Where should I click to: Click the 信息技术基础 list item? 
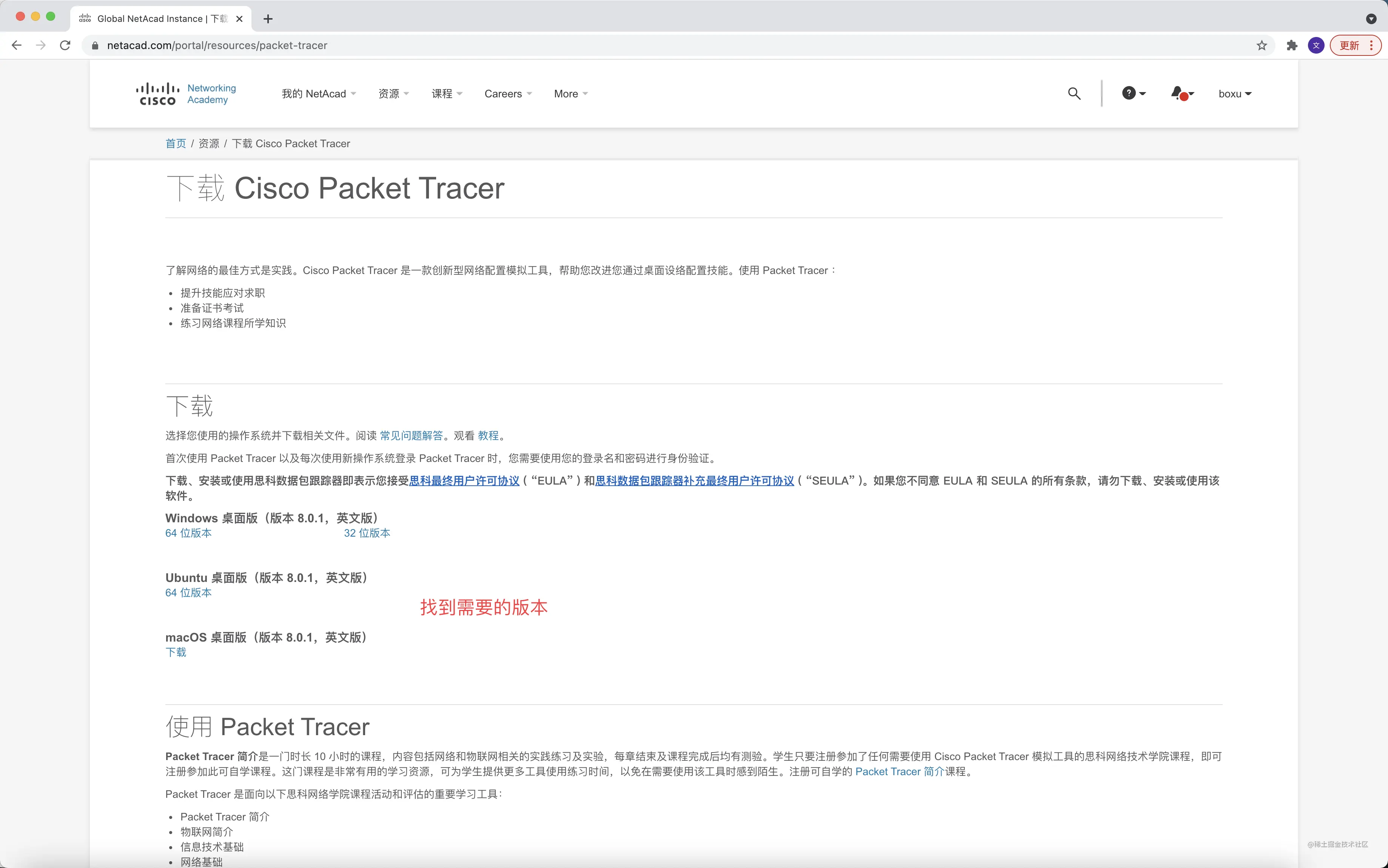(212, 847)
